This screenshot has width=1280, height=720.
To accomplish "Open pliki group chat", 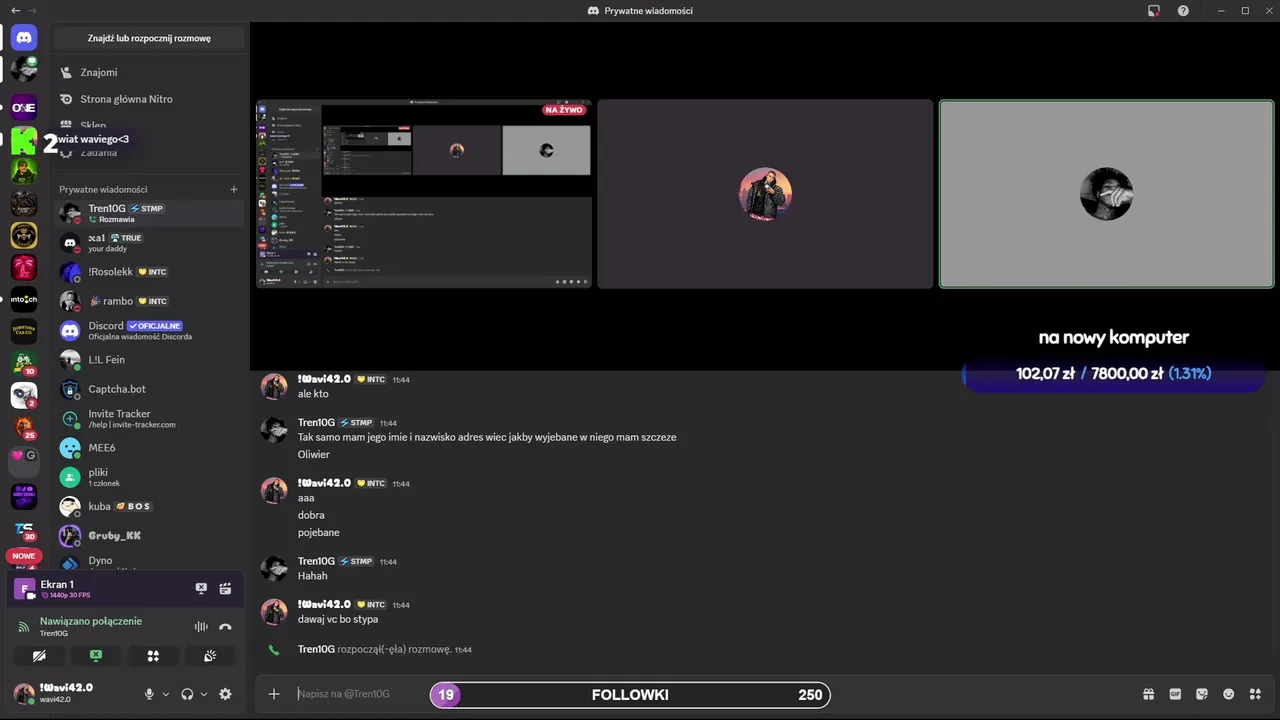I will 148,477.
